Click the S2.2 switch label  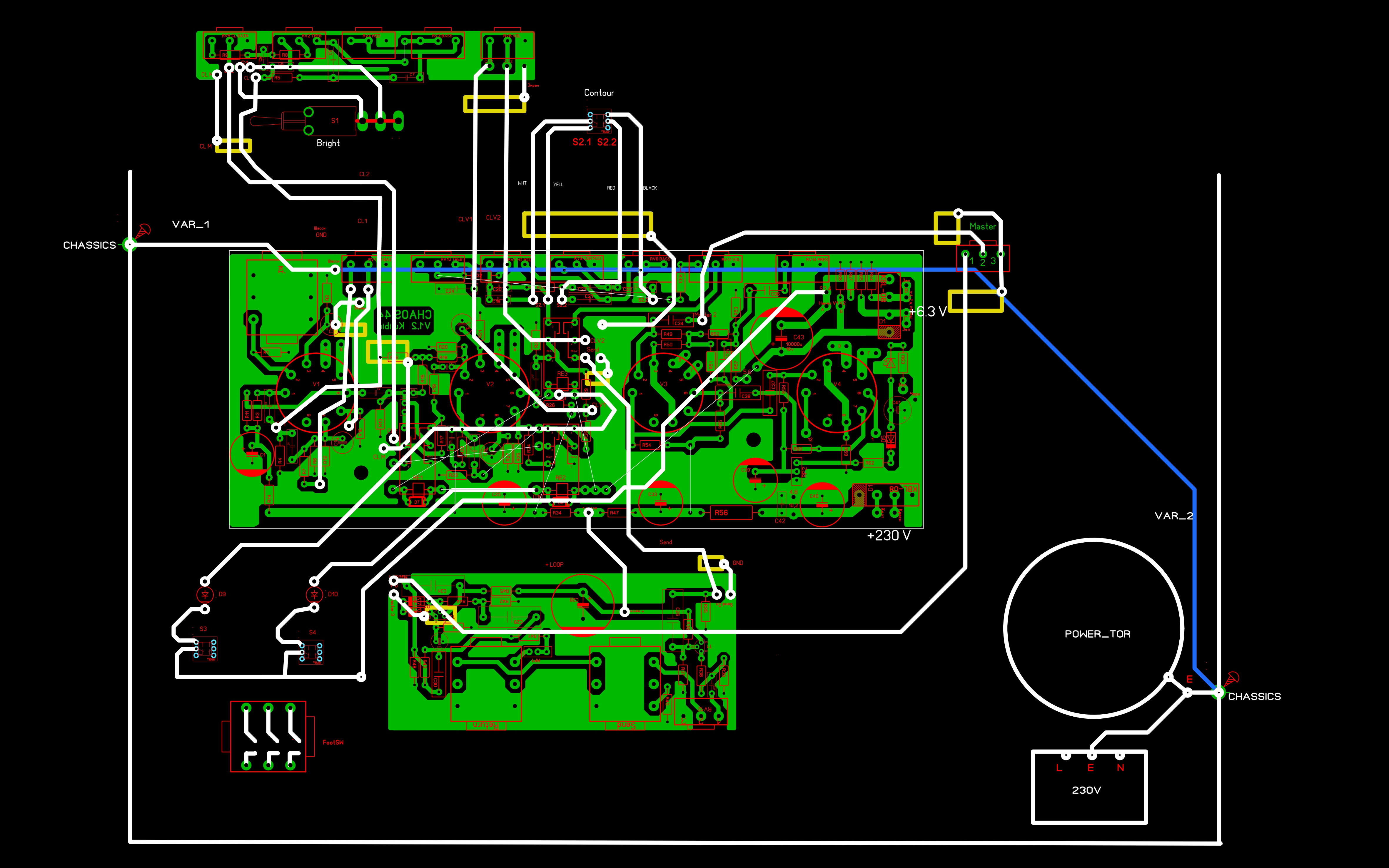(606, 142)
